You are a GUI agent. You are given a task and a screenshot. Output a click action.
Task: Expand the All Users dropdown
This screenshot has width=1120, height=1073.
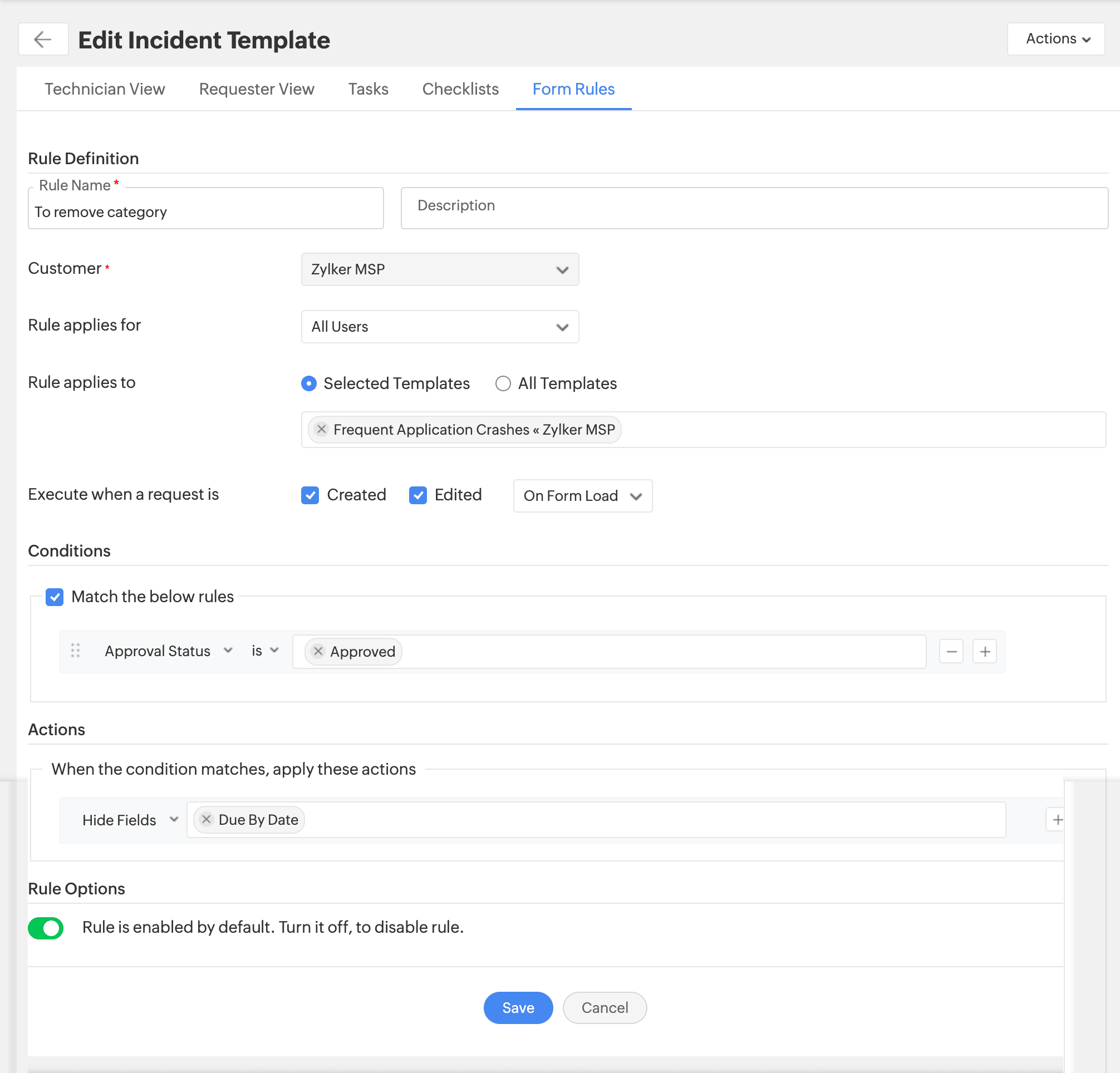[439, 326]
